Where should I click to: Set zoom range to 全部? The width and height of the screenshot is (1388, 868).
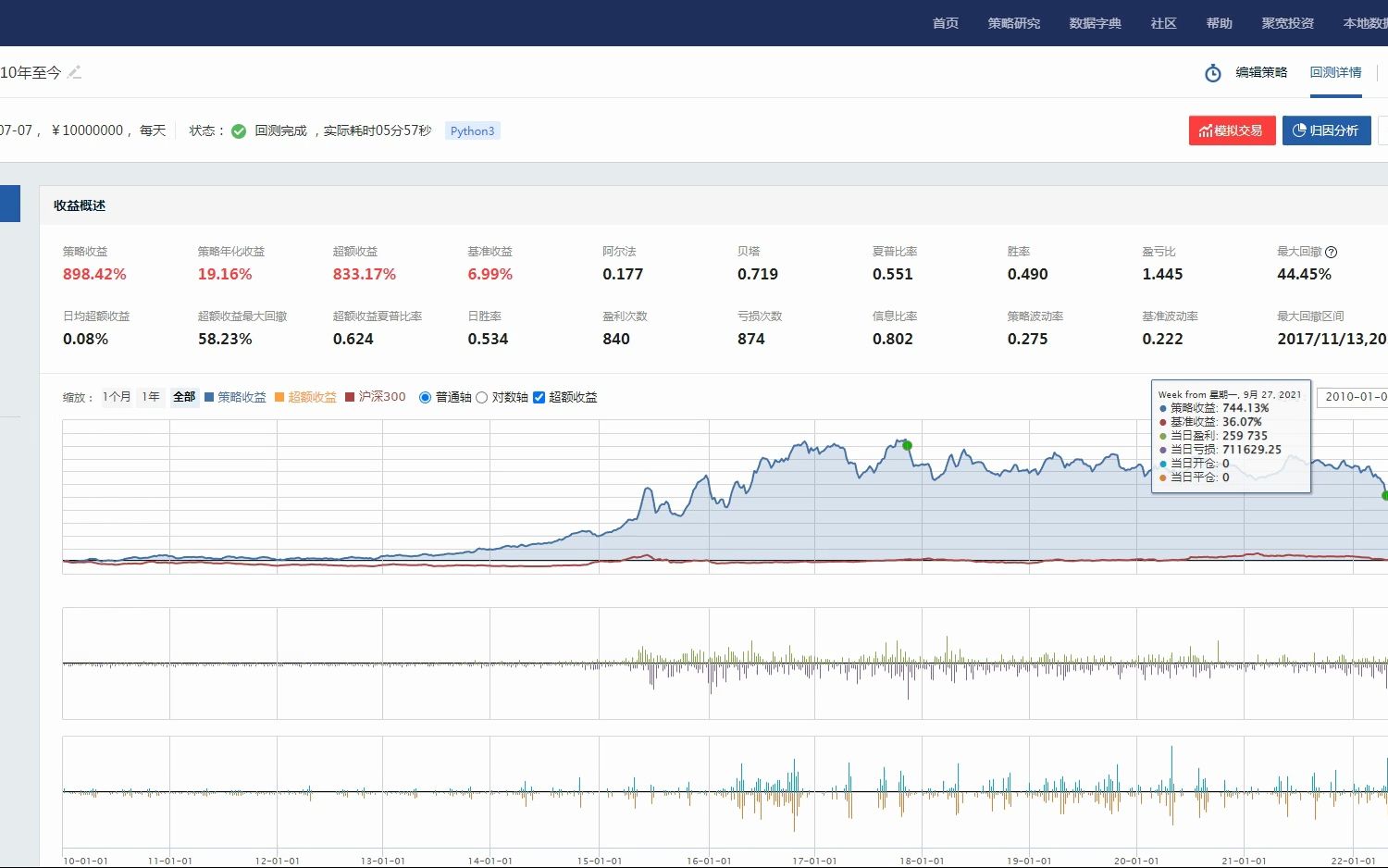point(185,397)
